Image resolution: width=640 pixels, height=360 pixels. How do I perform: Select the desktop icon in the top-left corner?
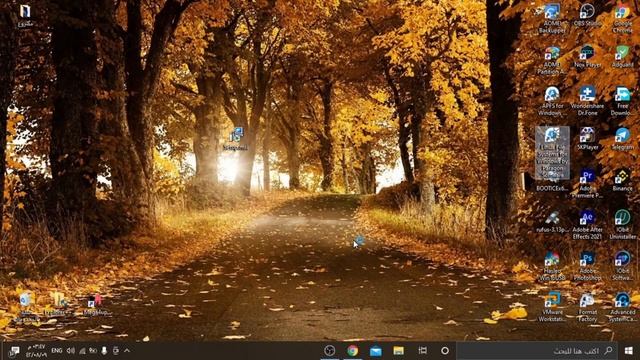tap(25, 16)
